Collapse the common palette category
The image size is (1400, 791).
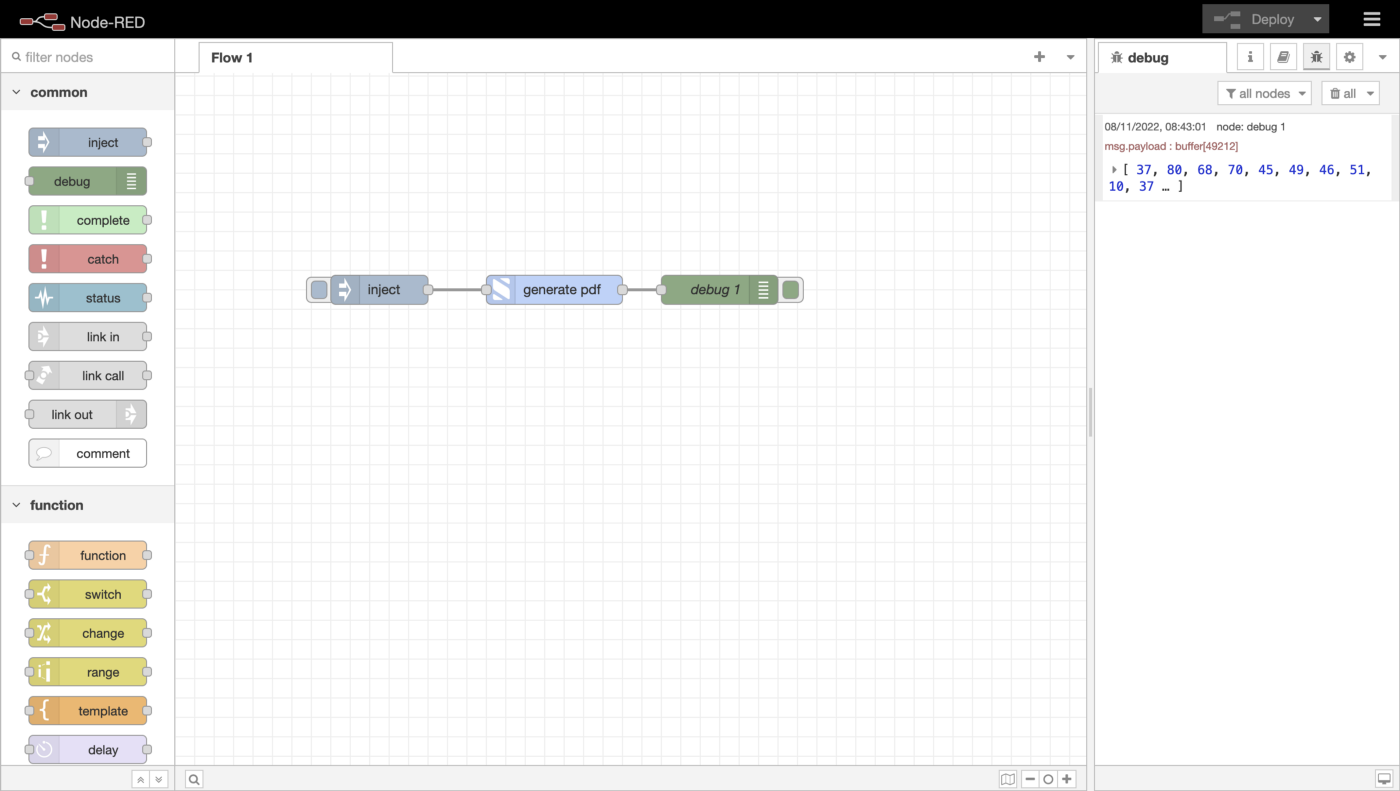[17, 92]
